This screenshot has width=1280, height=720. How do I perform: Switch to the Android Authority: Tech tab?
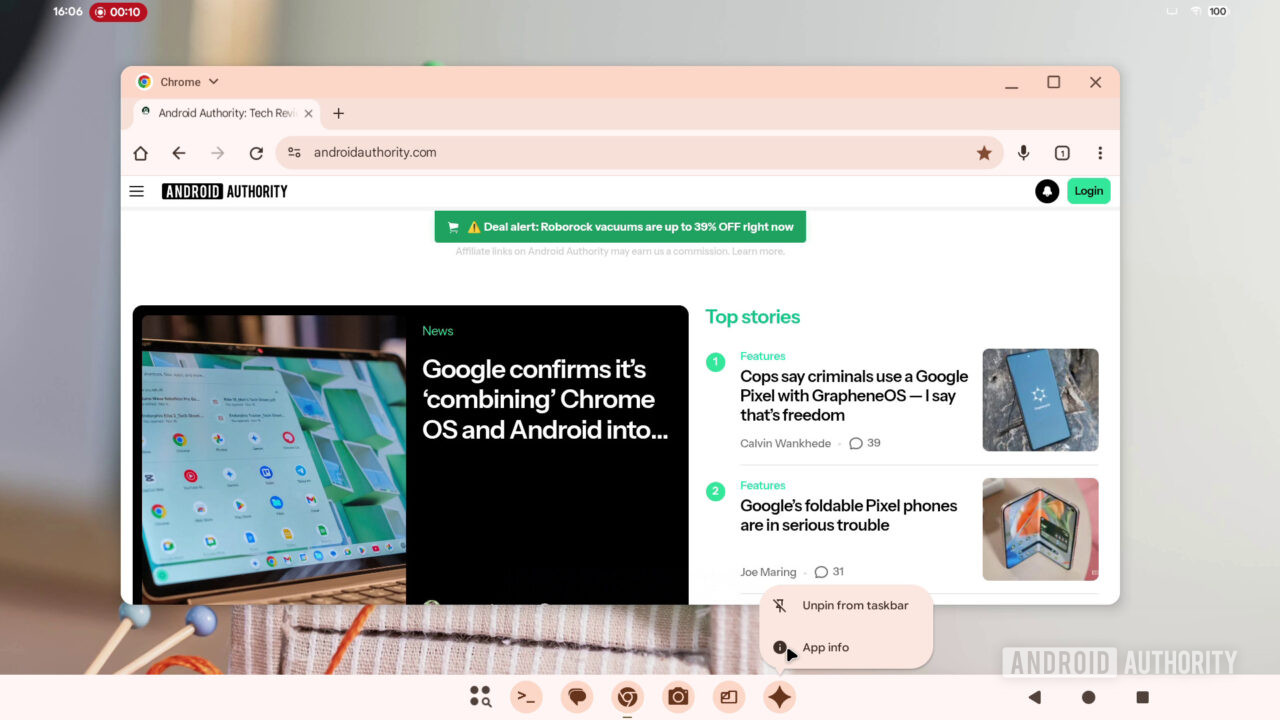click(x=222, y=113)
